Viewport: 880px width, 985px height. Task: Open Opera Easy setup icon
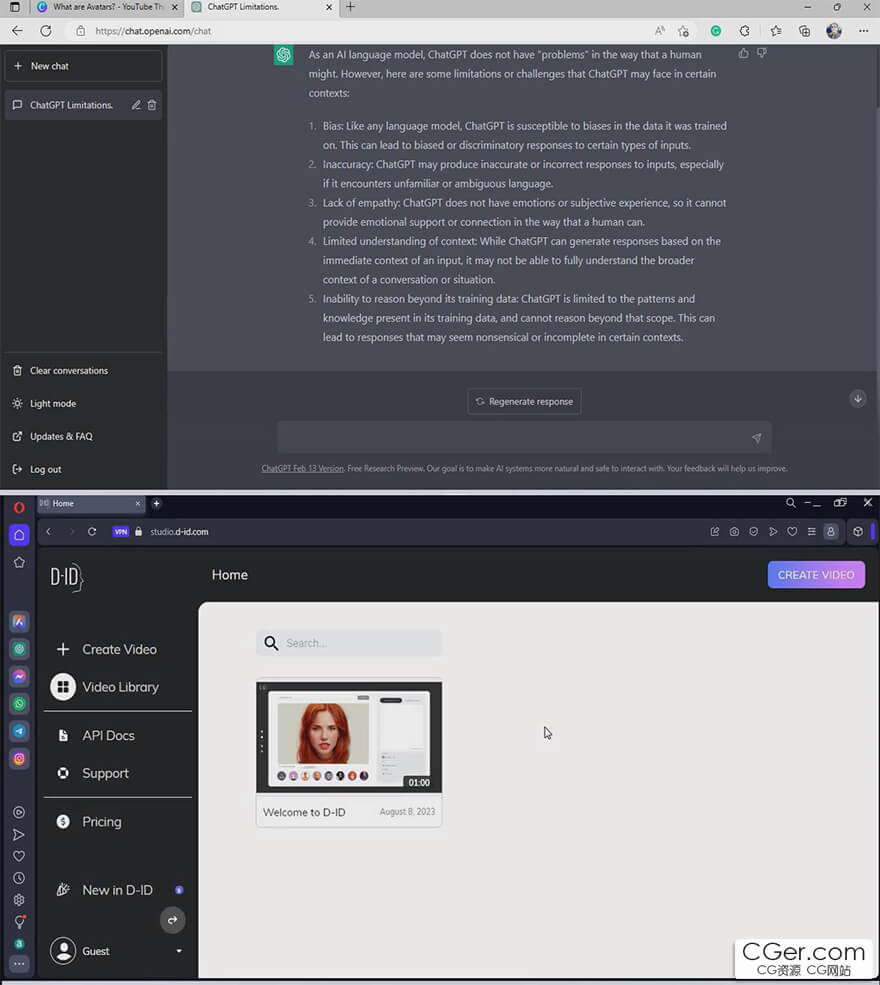pyautogui.click(x=812, y=531)
